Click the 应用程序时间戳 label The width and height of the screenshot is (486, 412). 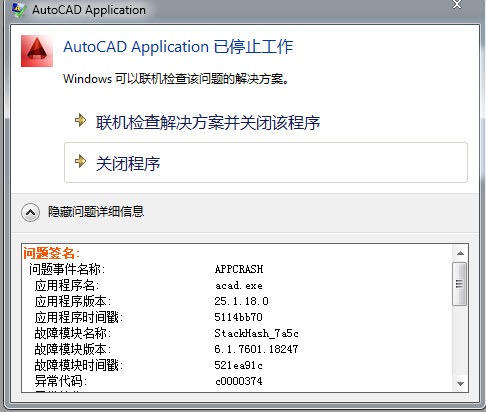(x=79, y=317)
